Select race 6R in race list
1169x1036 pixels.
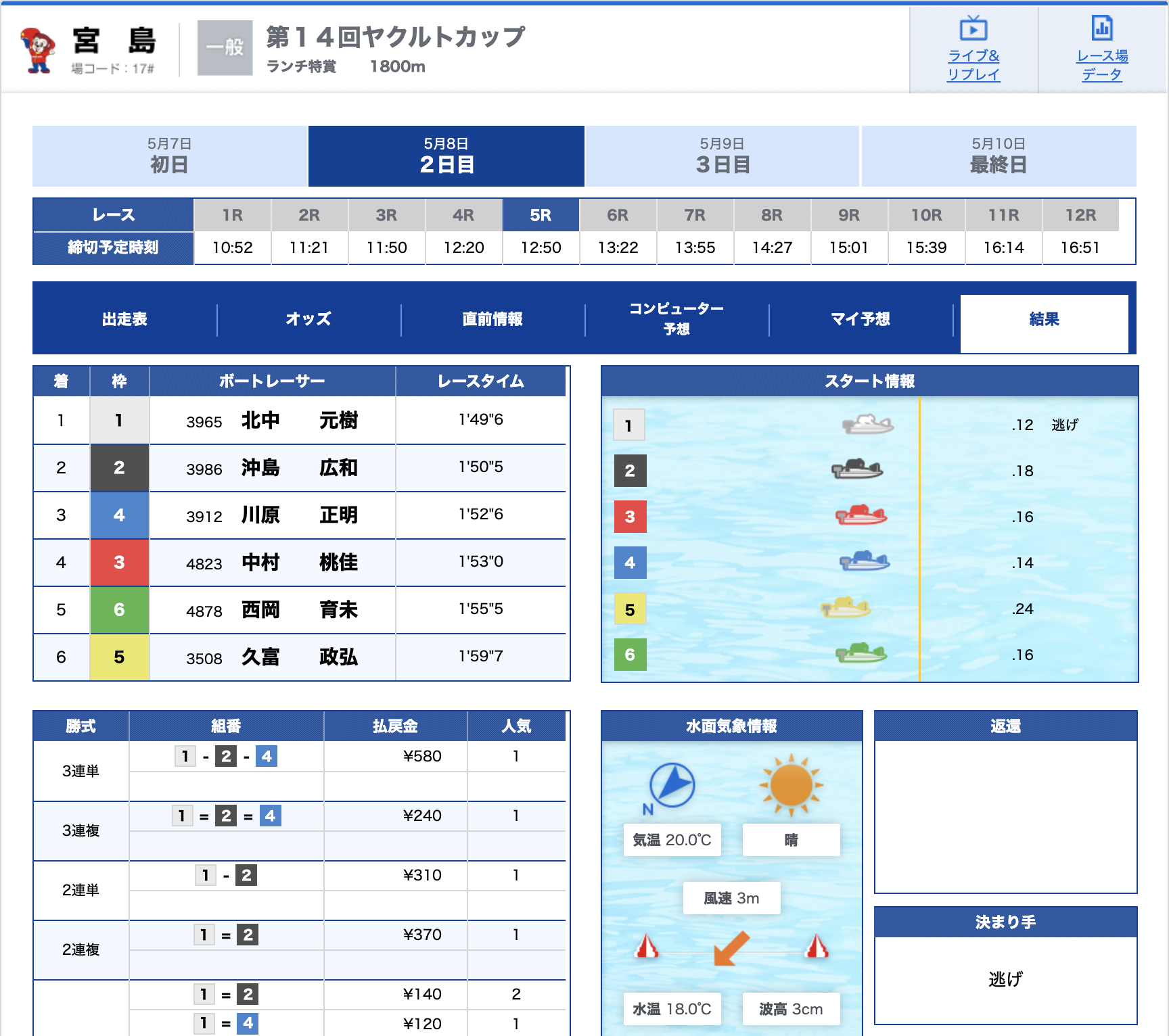(x=618, y=216)
